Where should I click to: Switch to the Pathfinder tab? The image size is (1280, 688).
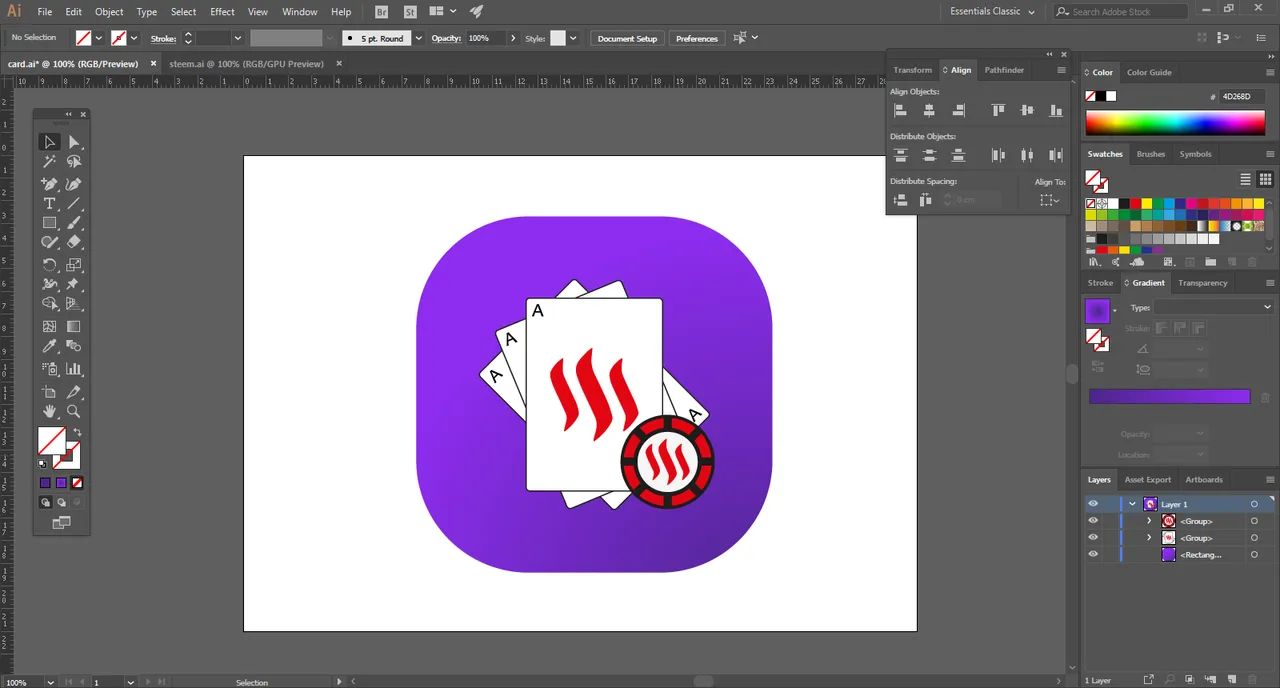(x=1004, y=70)
